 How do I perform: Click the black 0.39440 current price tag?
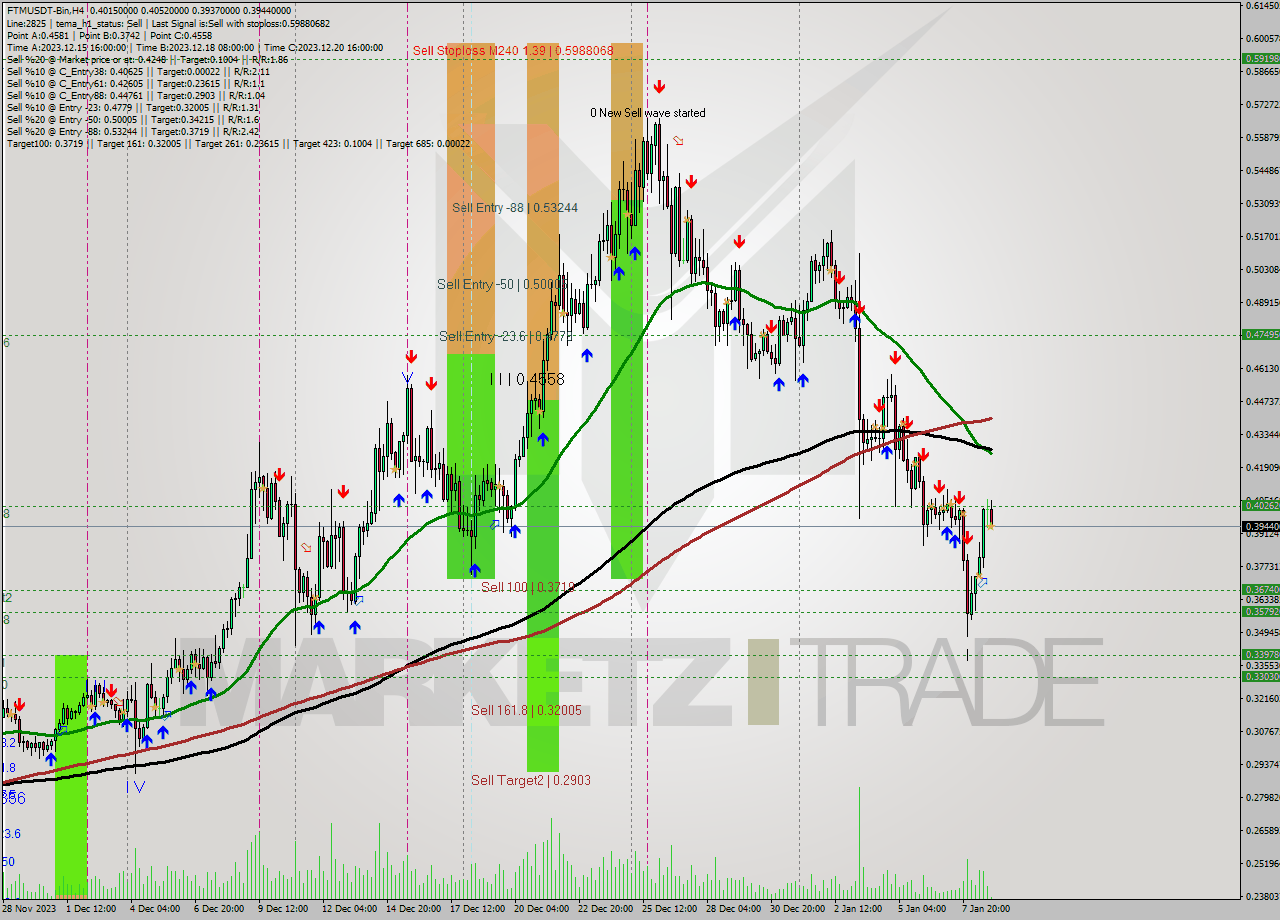click(1260, 526)
